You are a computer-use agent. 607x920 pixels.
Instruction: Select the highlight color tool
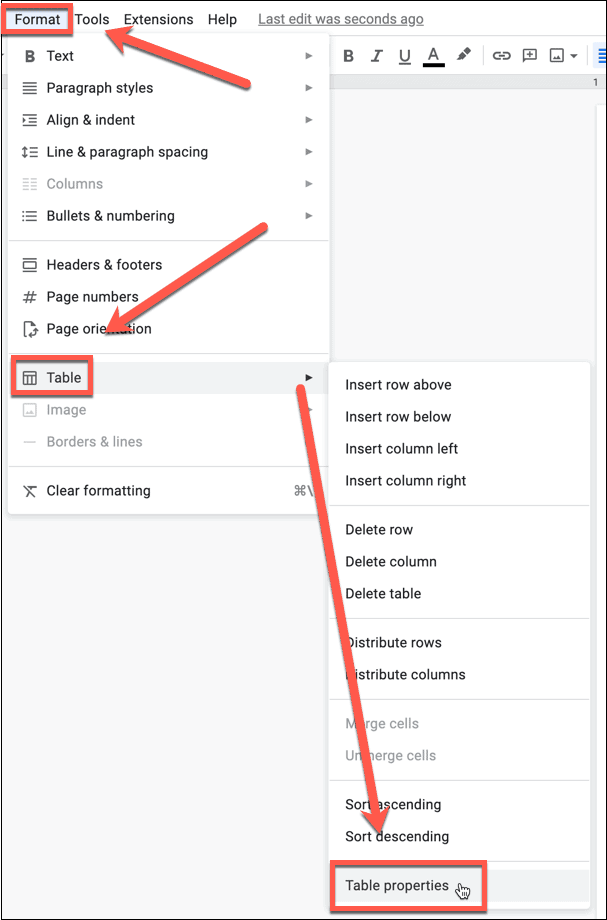[465, 56]
